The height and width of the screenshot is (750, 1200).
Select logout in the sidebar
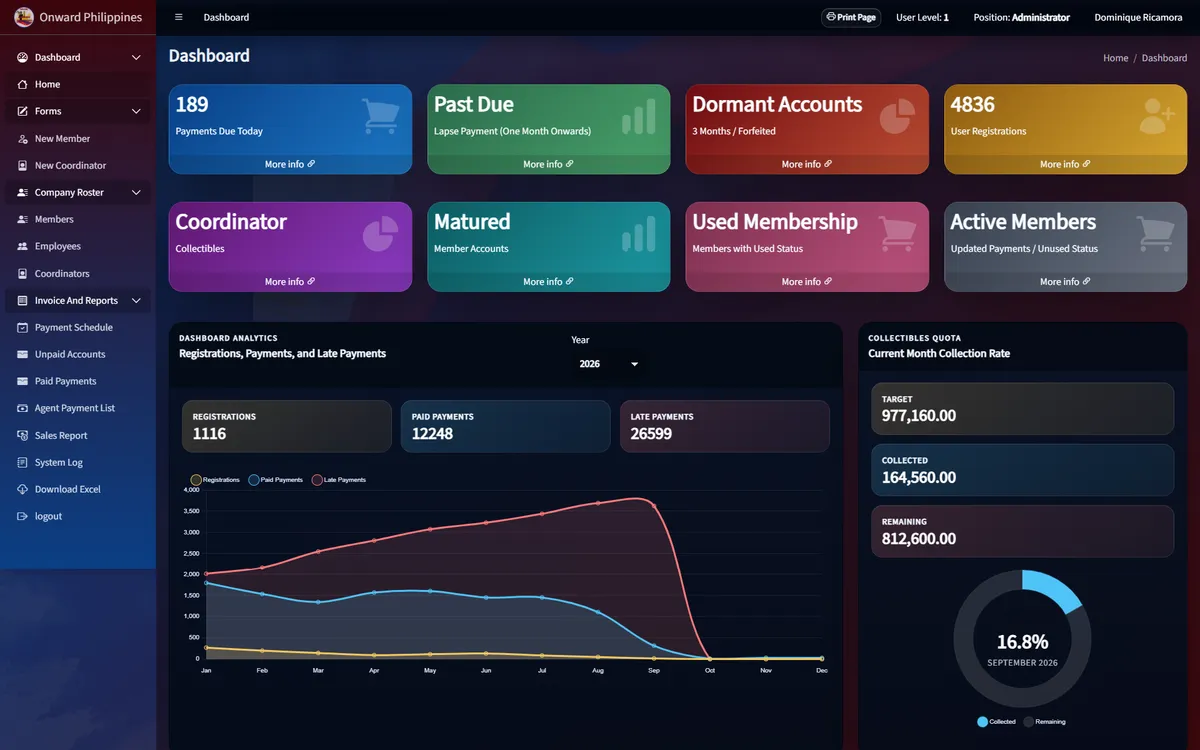[78, 516]
